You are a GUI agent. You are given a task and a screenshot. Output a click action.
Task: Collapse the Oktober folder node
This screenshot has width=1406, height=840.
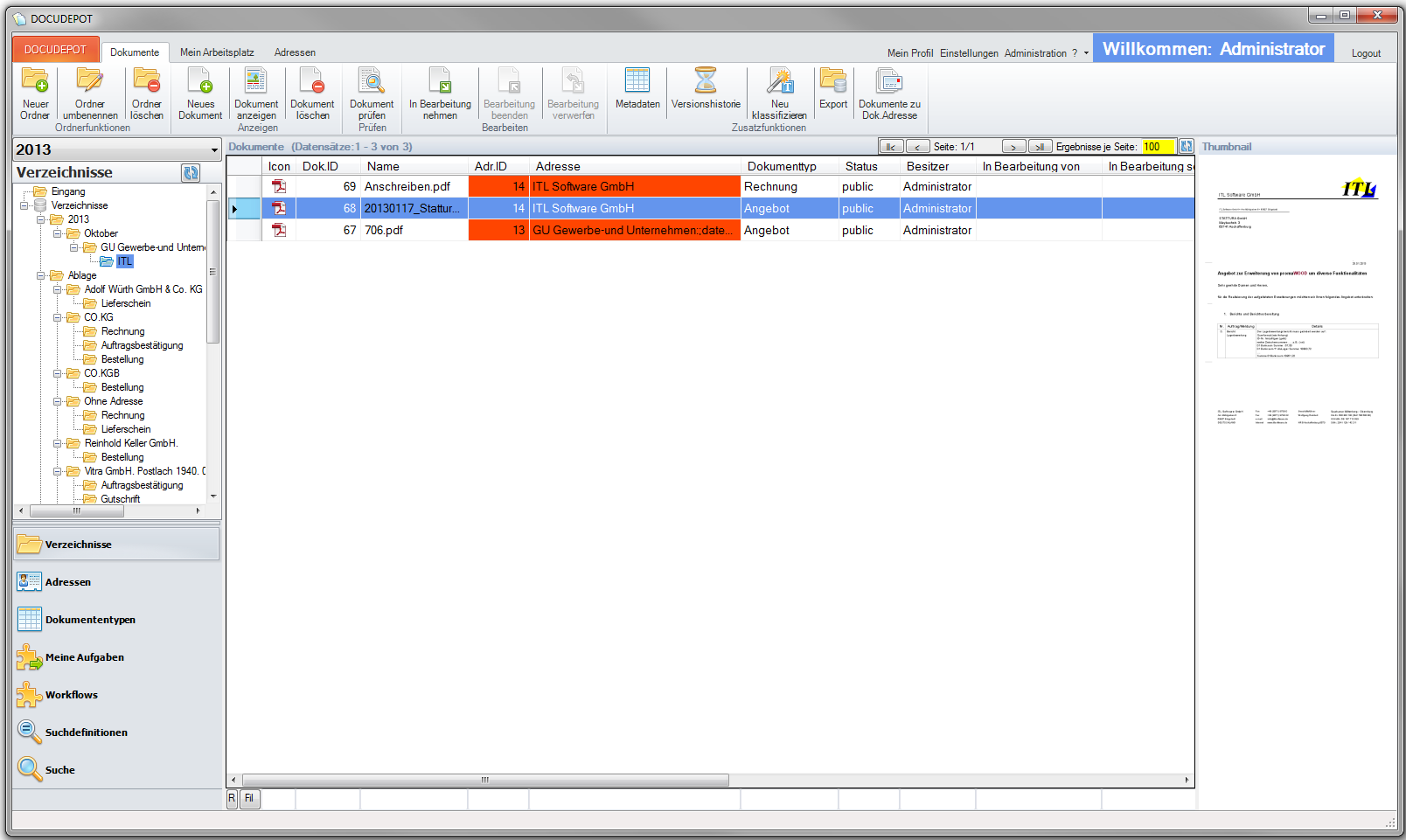(x=58, y=233)
